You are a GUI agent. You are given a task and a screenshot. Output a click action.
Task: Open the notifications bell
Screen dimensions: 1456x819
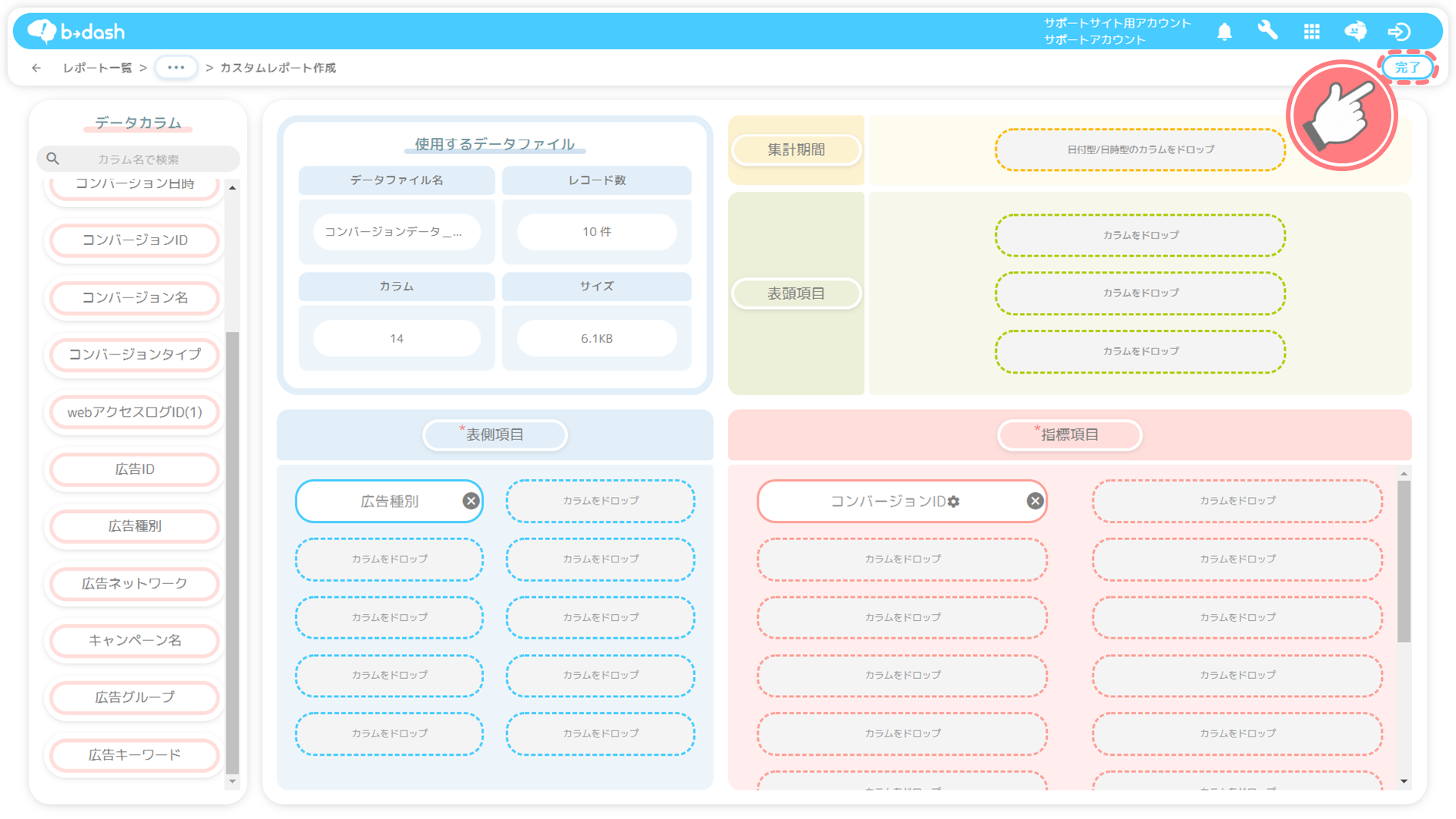[1224, 32]
